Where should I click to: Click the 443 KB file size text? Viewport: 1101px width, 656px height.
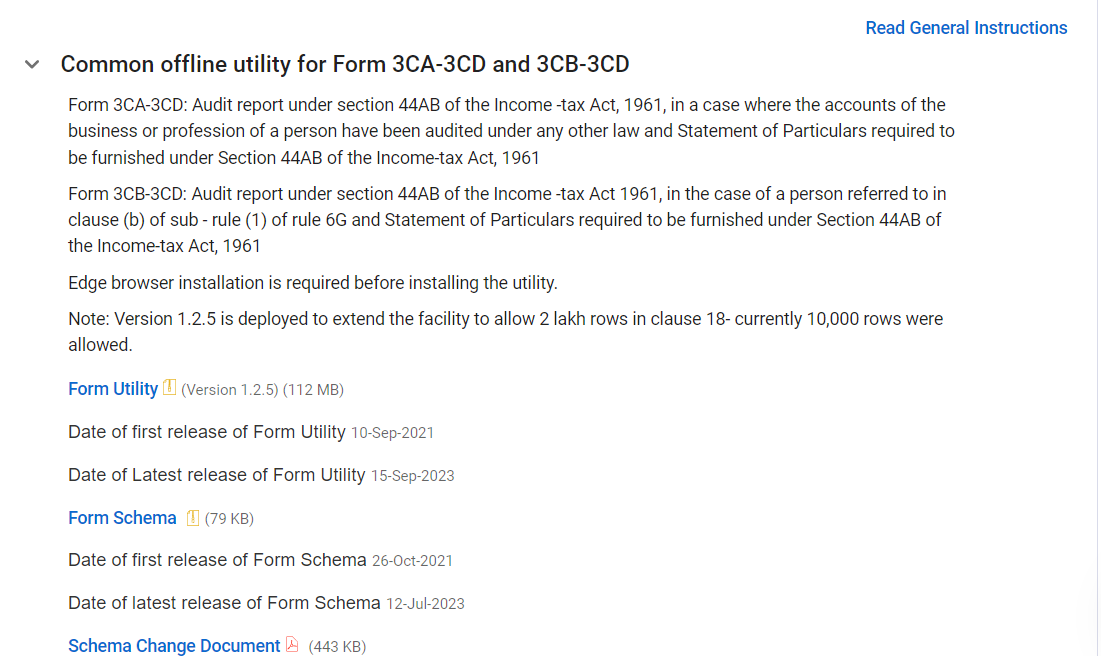pyautogui.click(x=337, y=647)
